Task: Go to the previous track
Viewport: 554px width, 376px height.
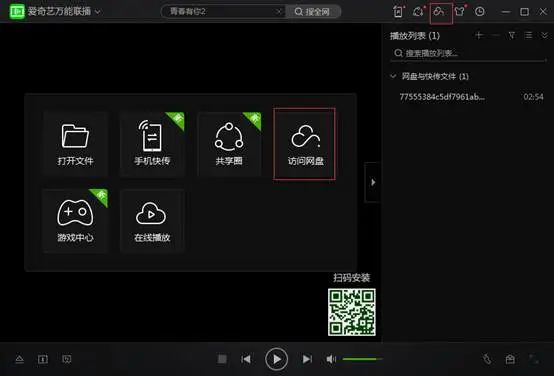Action: (246, 359)
